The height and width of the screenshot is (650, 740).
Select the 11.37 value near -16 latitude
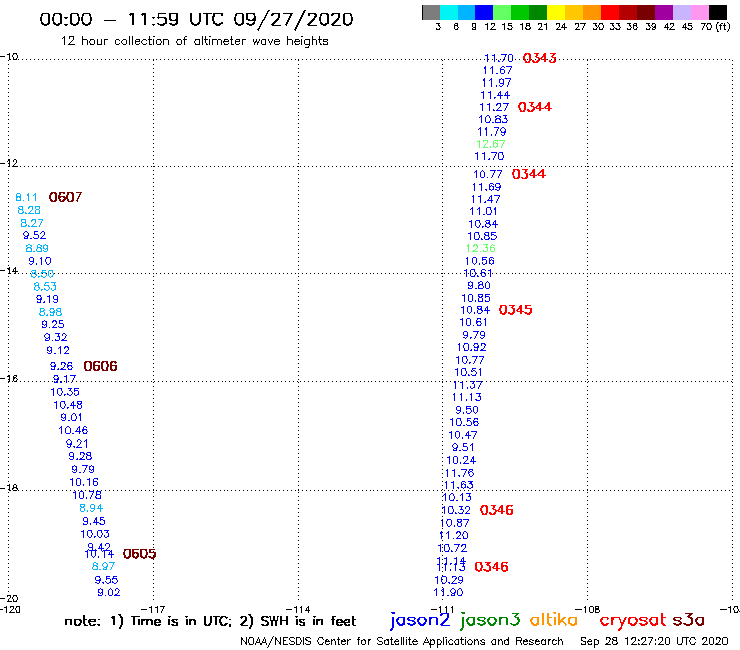pyautogui.click(x=468, y=385)
